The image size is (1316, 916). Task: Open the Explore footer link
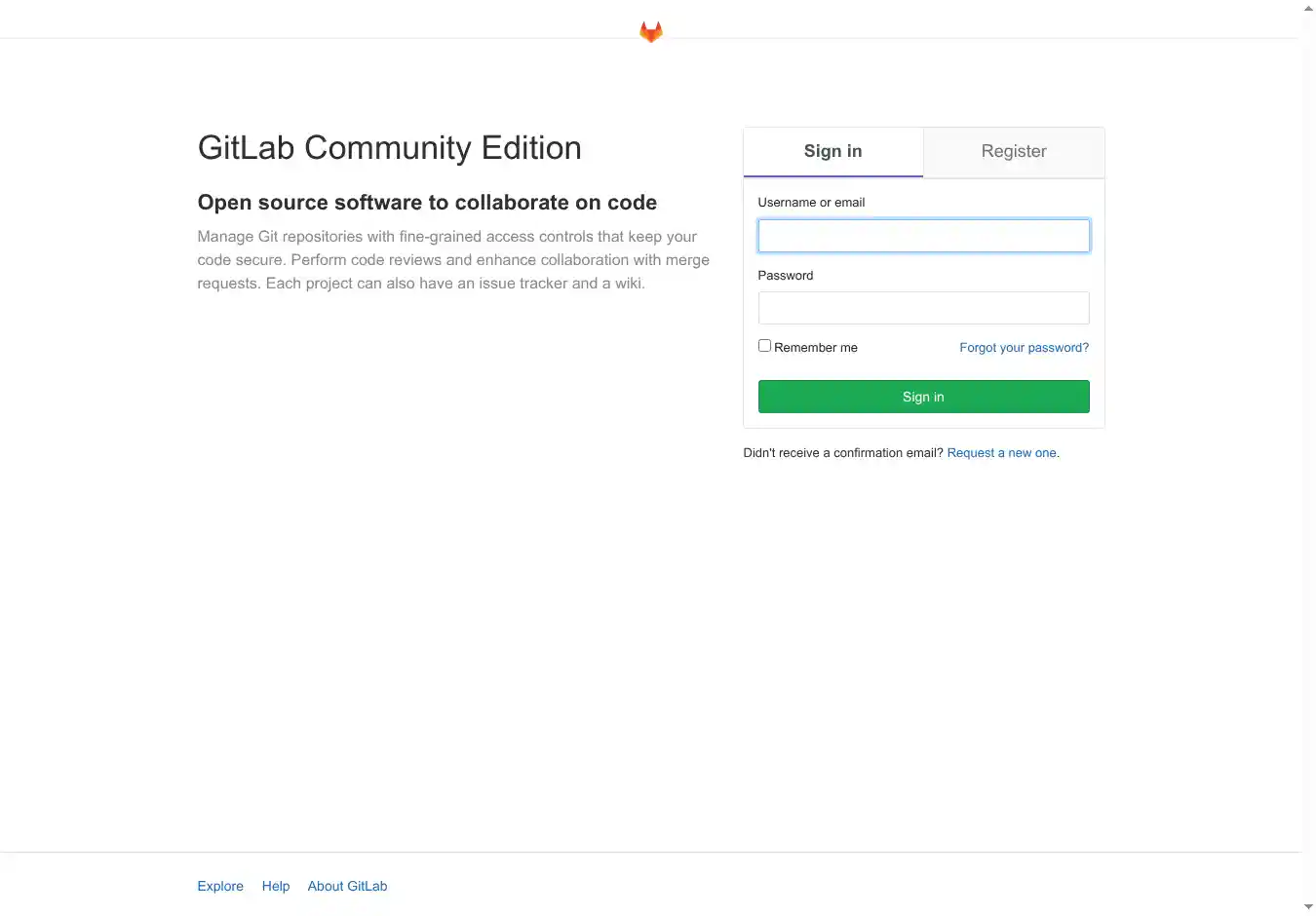220,886
